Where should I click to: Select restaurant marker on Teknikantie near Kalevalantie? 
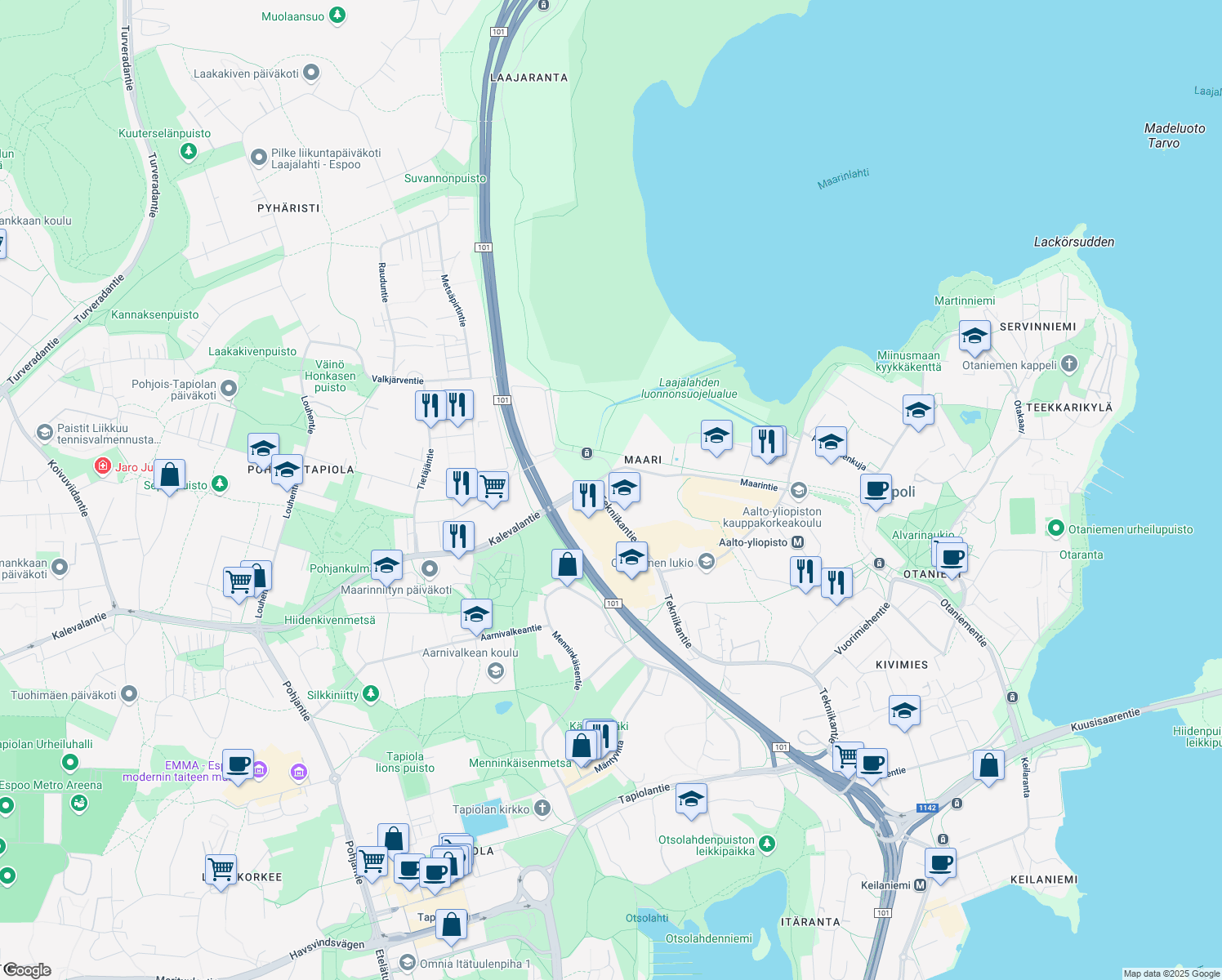click(x=588, y=497)
